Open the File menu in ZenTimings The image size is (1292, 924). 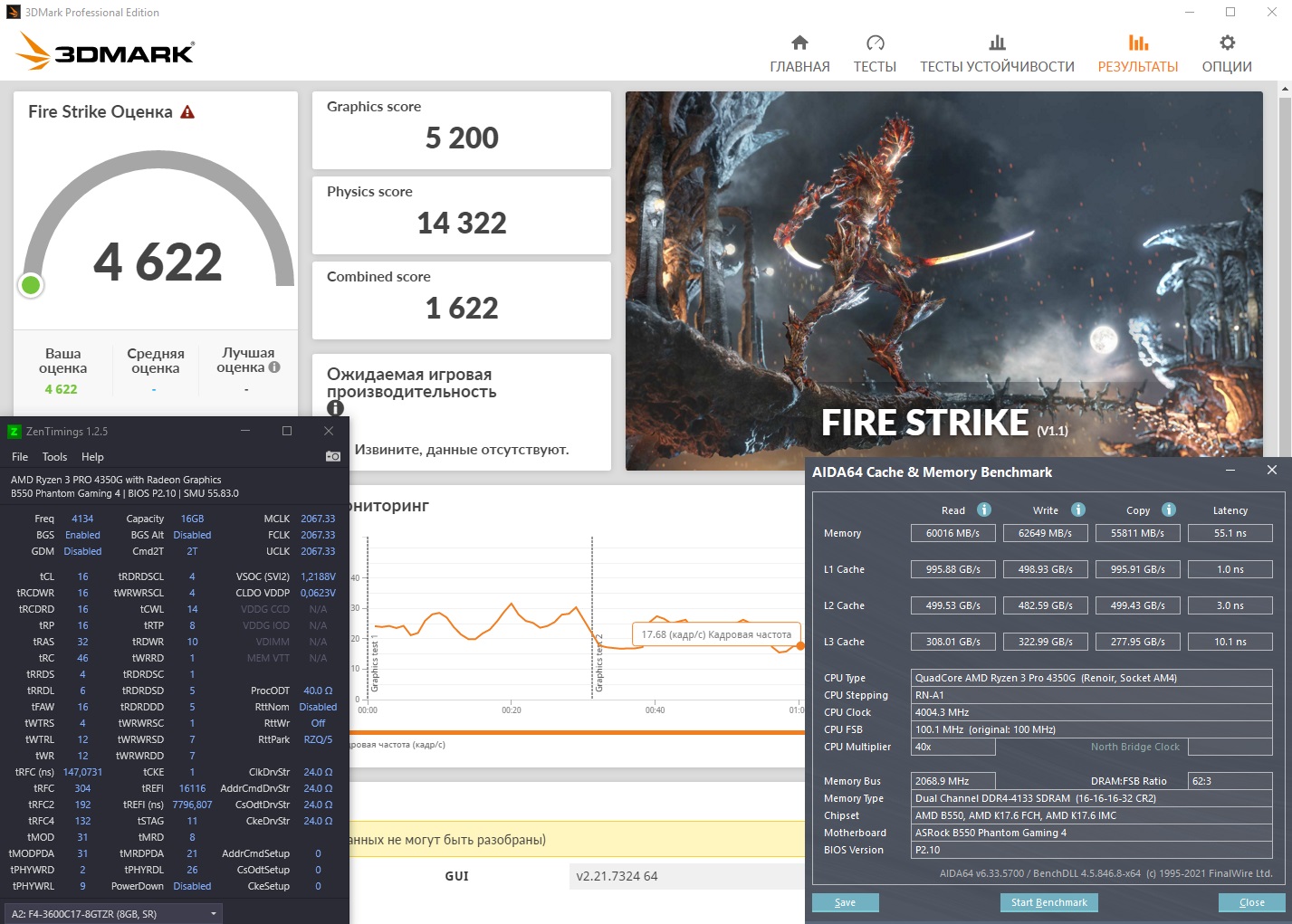tap(20, 457)
